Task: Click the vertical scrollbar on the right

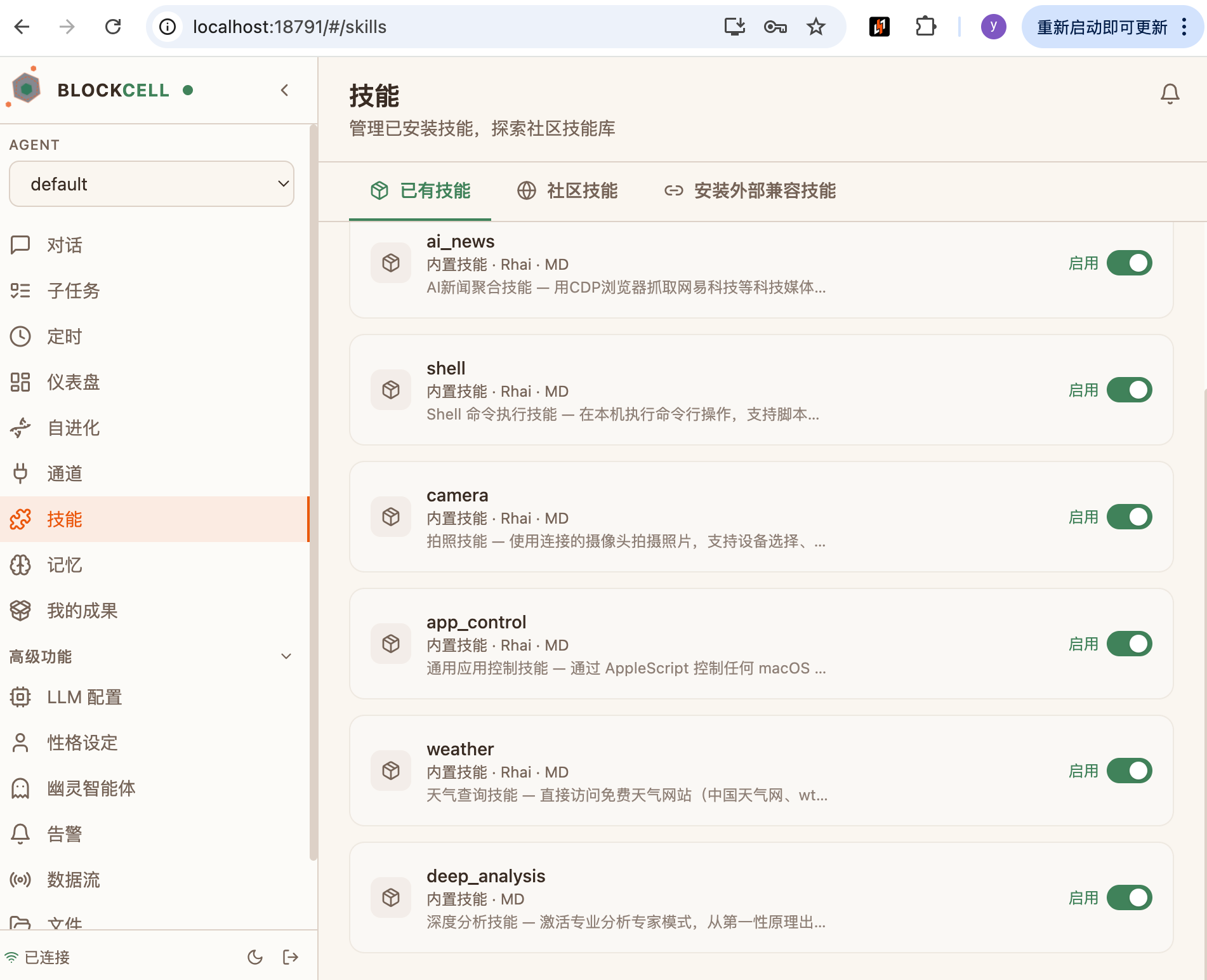Action: 1204,571
